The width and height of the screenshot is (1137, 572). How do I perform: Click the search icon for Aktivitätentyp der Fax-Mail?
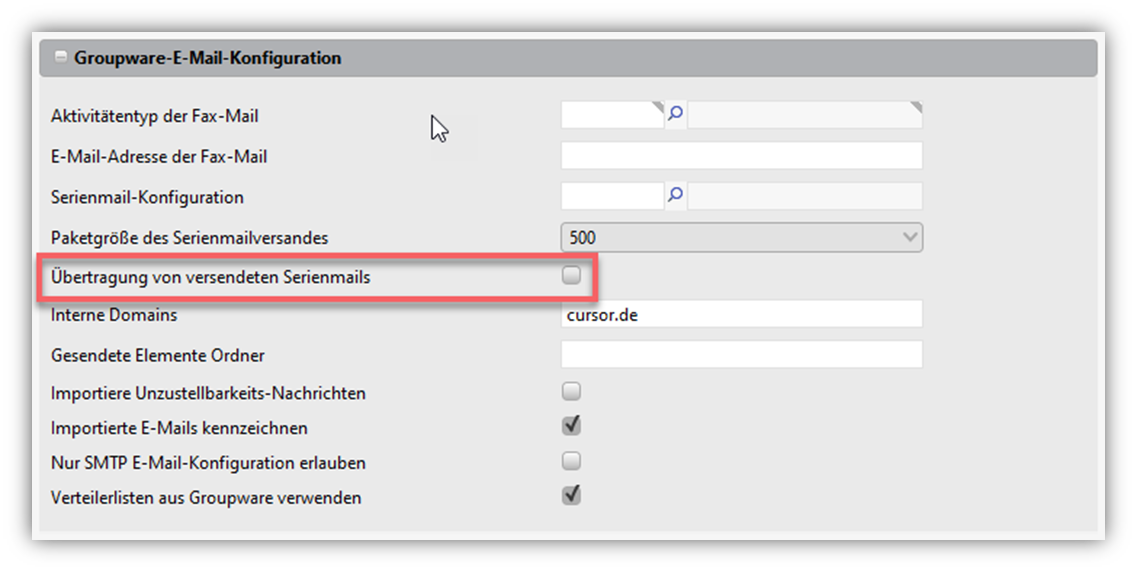point(675,115)
